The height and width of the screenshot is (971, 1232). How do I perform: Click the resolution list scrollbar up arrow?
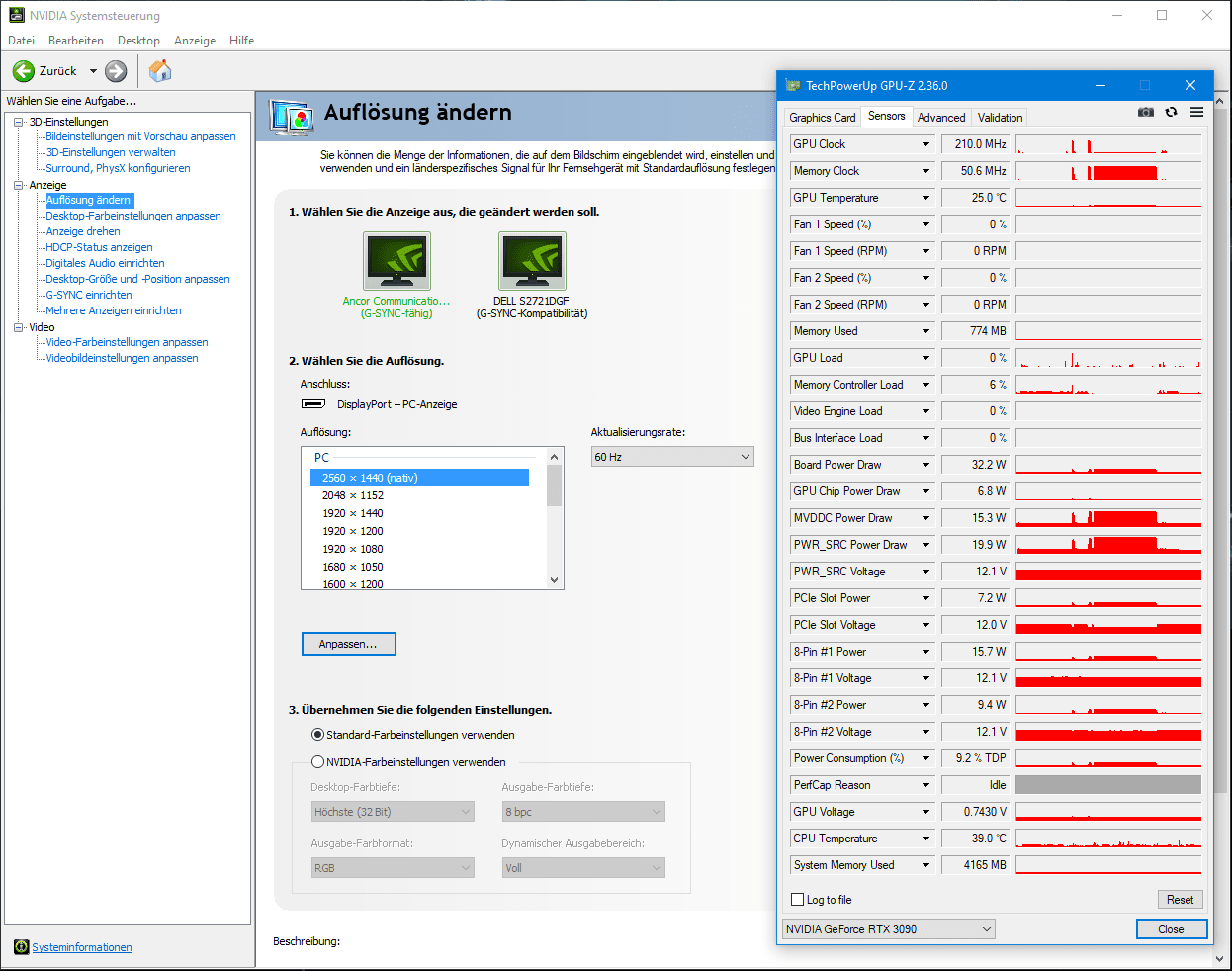tap(555, 457)
